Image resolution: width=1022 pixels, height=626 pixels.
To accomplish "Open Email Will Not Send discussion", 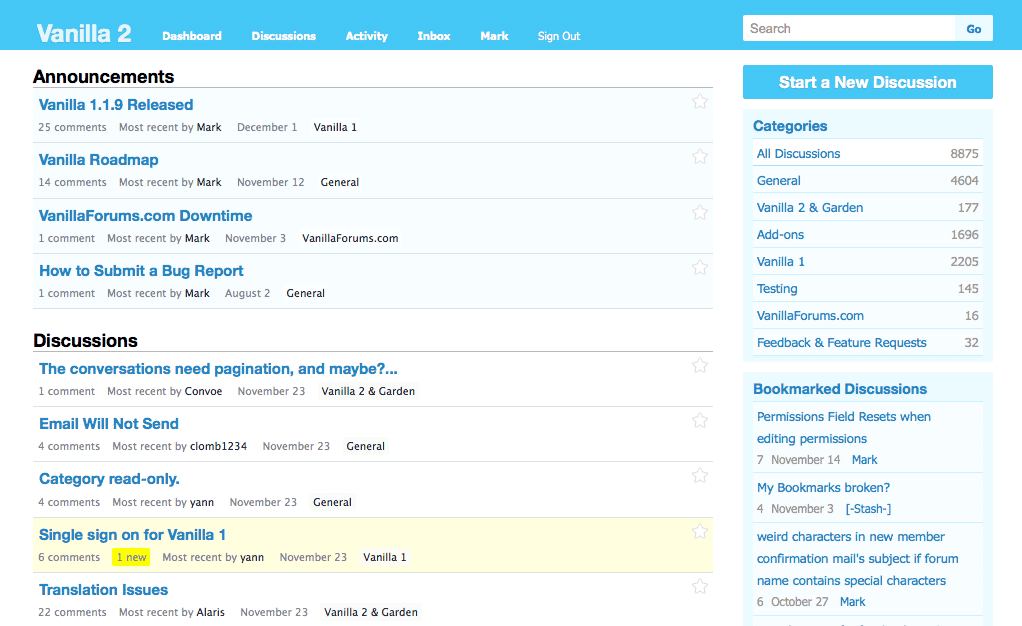I will coord(109,424).
